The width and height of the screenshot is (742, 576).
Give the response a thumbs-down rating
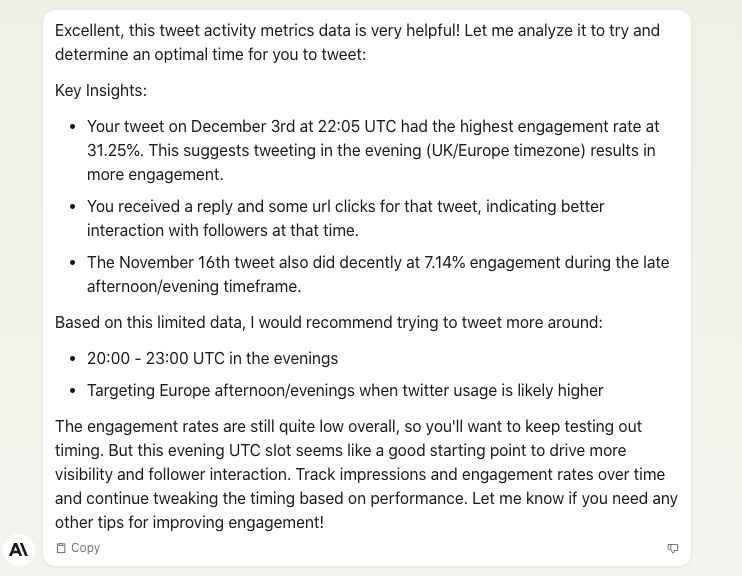coord(672,548)
